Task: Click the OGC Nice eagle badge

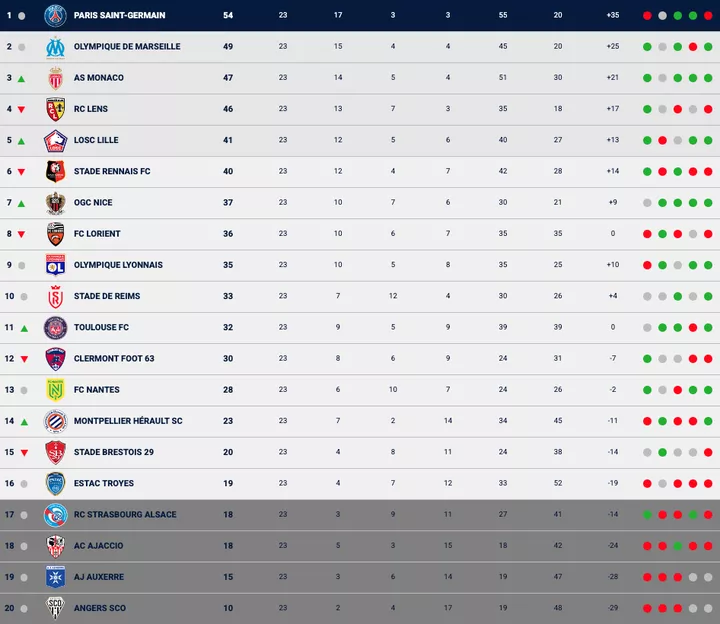Action: (x=55, y=203)
